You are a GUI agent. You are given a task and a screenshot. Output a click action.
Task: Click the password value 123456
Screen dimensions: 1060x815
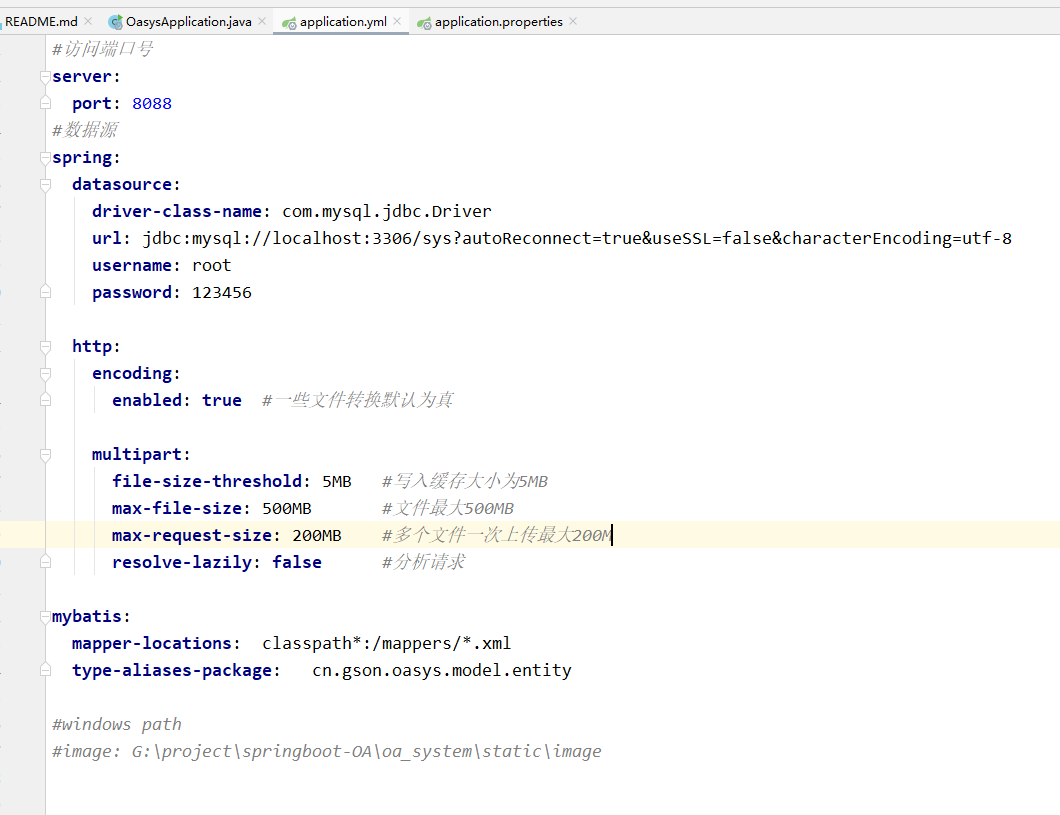coord(222,293)
